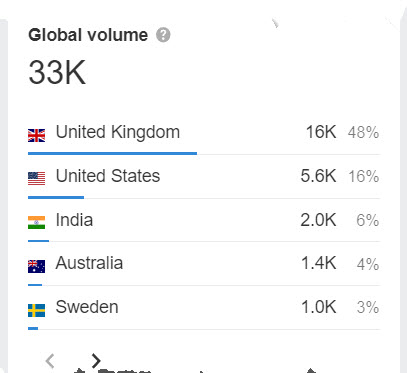Click the Global volume heading
Image resolution: width=407 pixels, height=373 pixels.
point(88,35)
